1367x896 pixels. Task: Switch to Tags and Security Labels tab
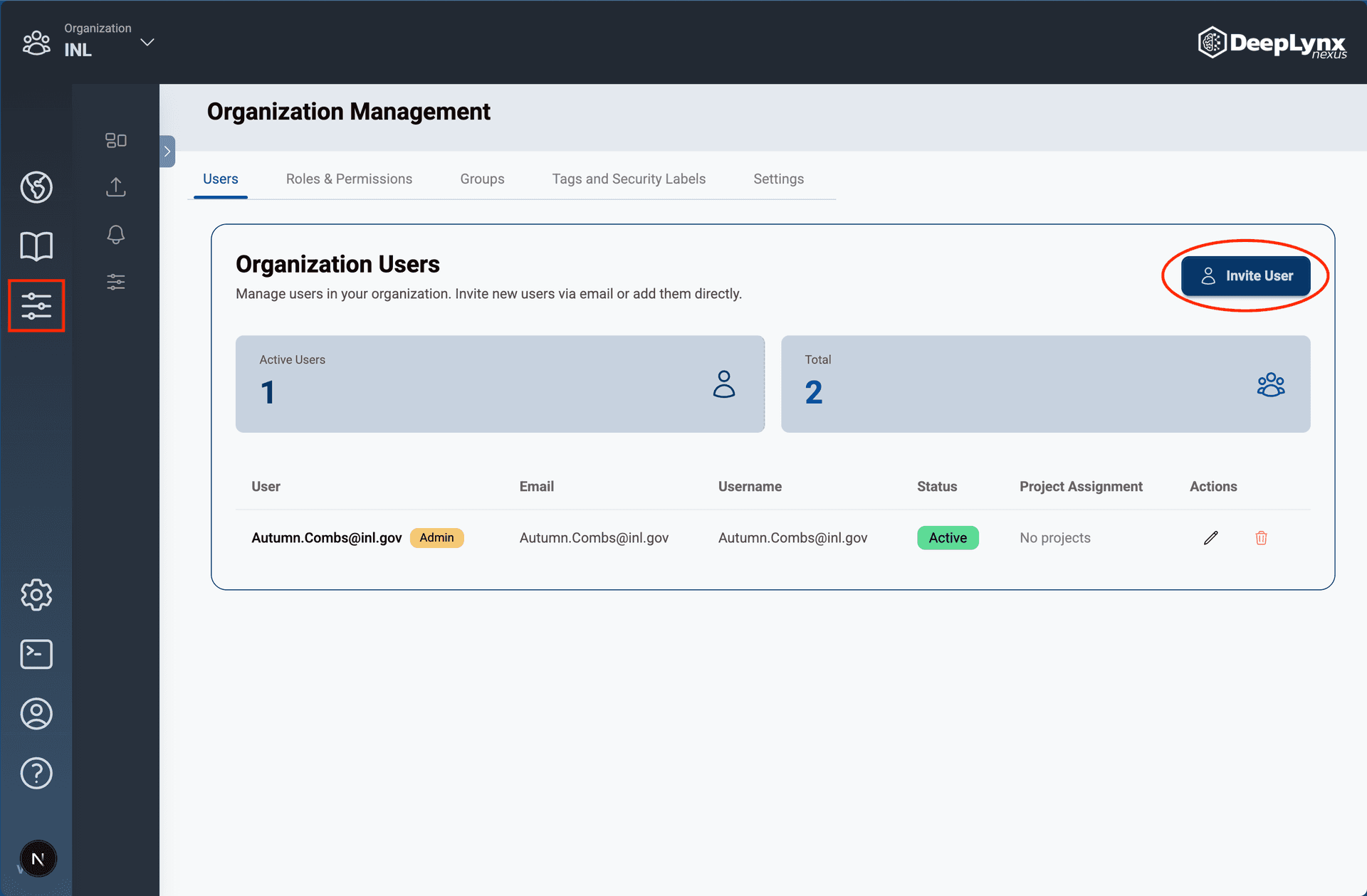pyautogui.click(x=629, y=179)
